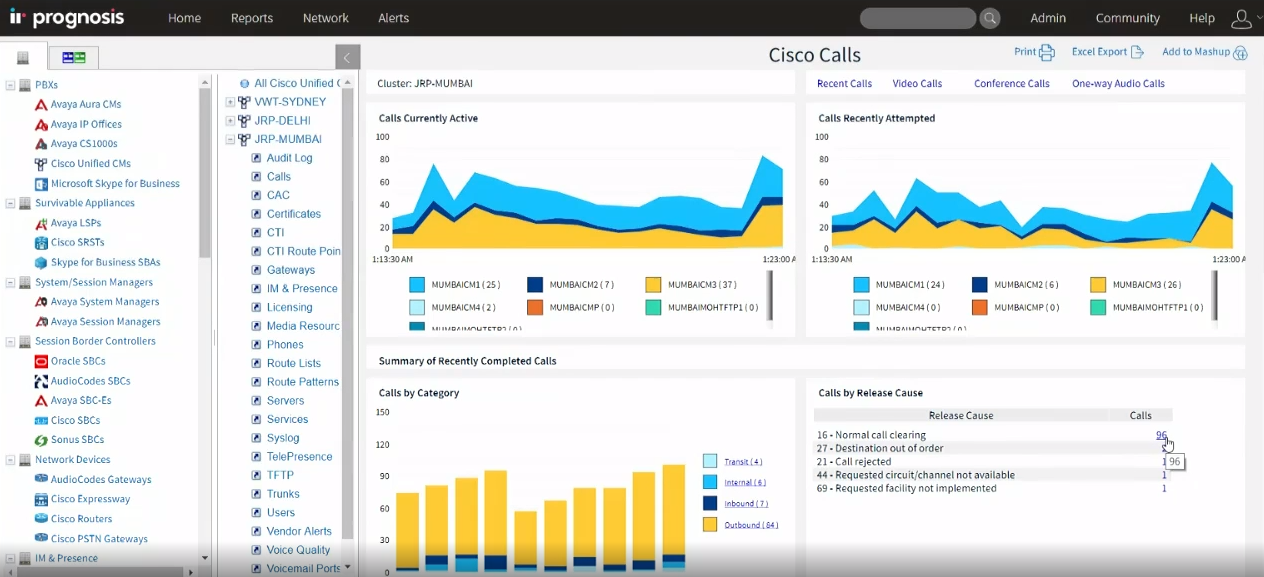Screen dimensions: 1264x577
Task: Open the Reports menu
Action: [251, 18]
